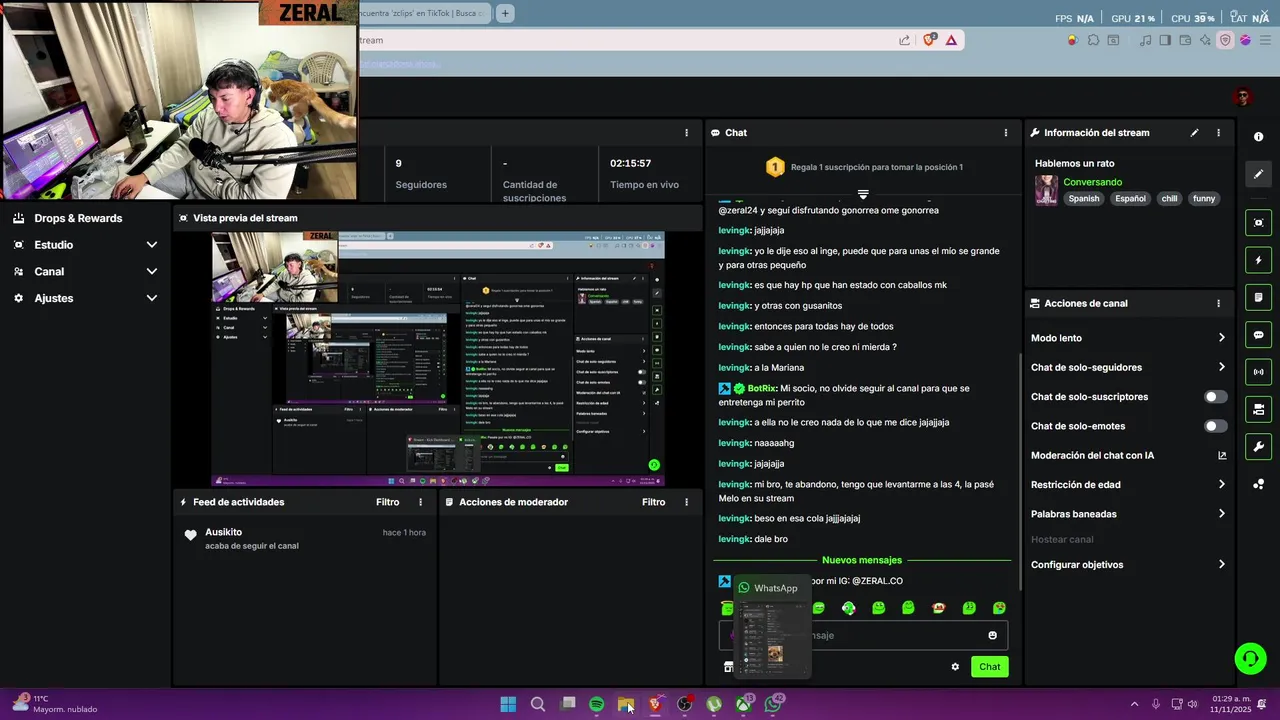Open Configurar objetivos arrow

[1221, 565]
